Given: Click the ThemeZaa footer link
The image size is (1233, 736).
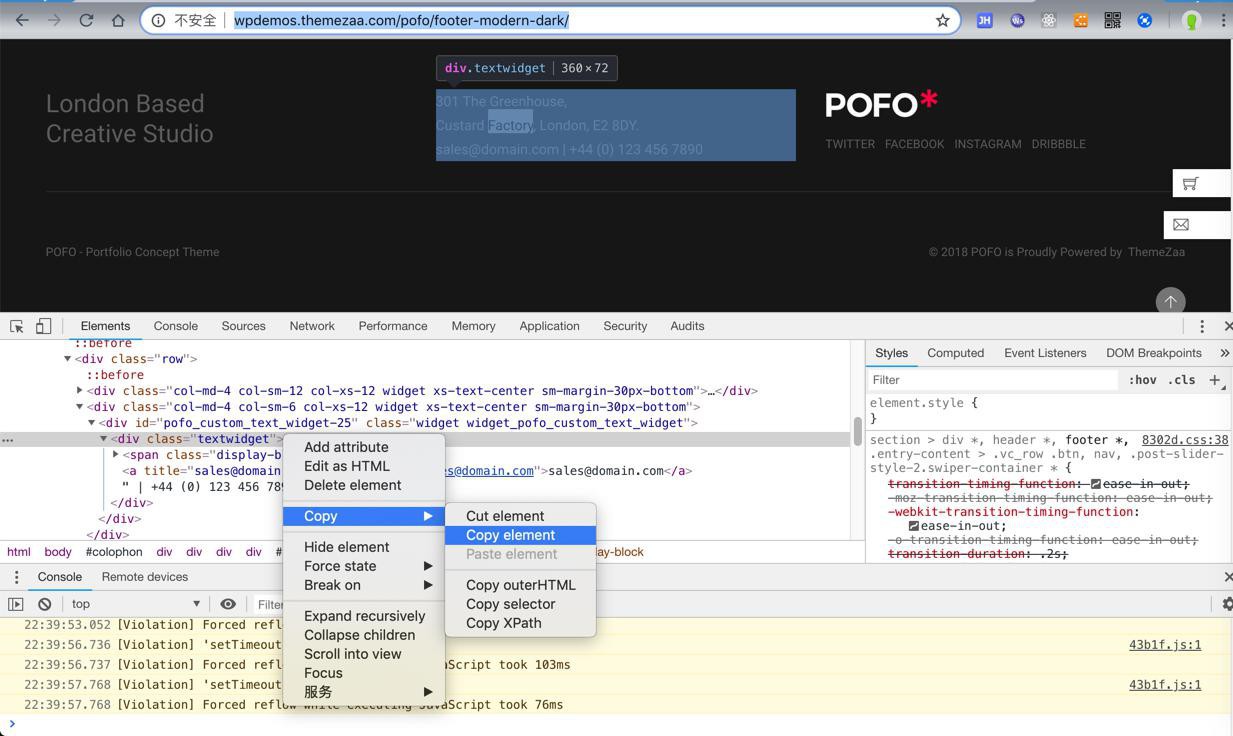Looking at the screenshot, I should 1156,252.
